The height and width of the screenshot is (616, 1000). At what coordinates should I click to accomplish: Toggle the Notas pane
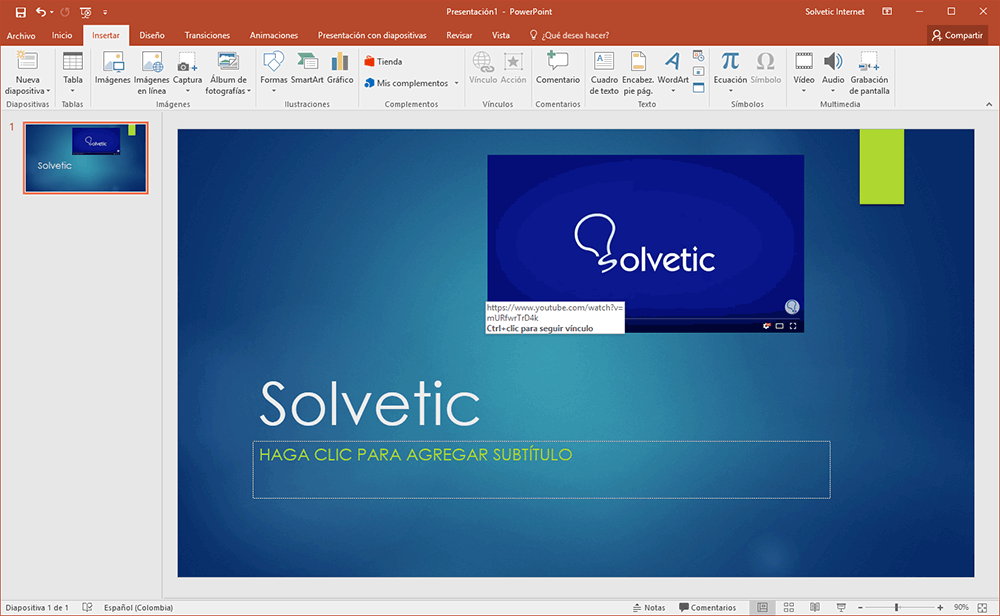pos(649,607)
